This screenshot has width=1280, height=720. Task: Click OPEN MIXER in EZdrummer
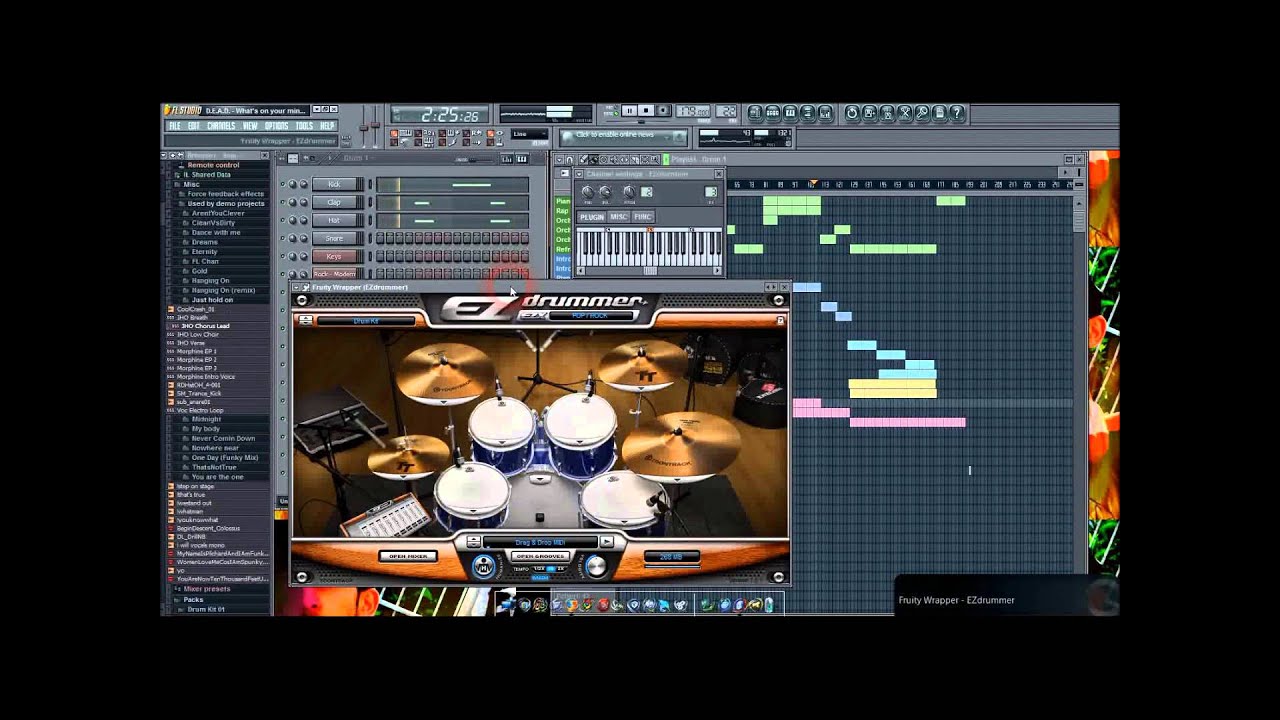(408, 556)
